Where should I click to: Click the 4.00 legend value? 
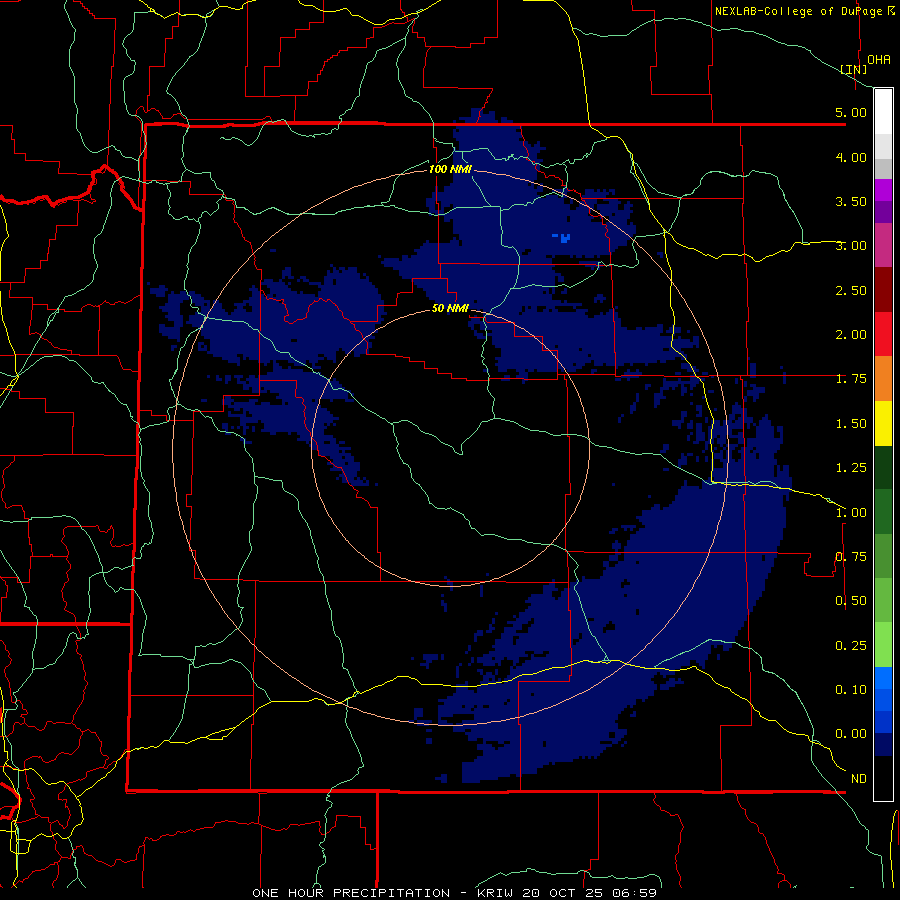851,157
